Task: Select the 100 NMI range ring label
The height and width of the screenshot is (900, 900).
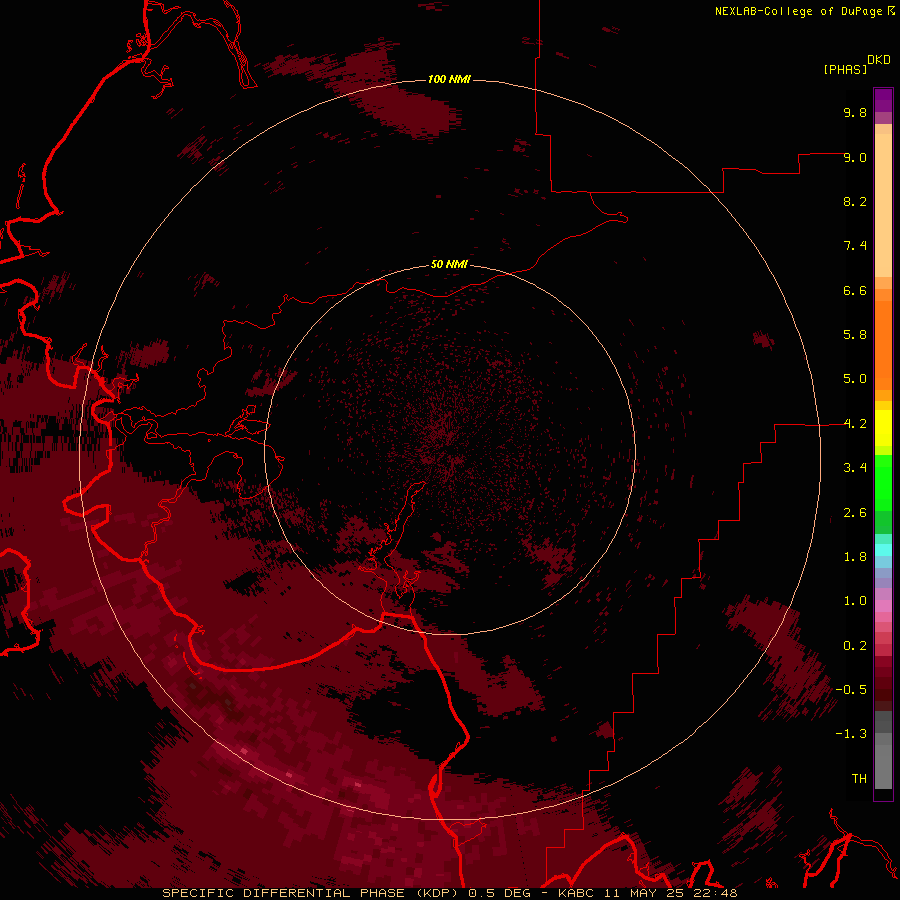Action: click(449, 79)
